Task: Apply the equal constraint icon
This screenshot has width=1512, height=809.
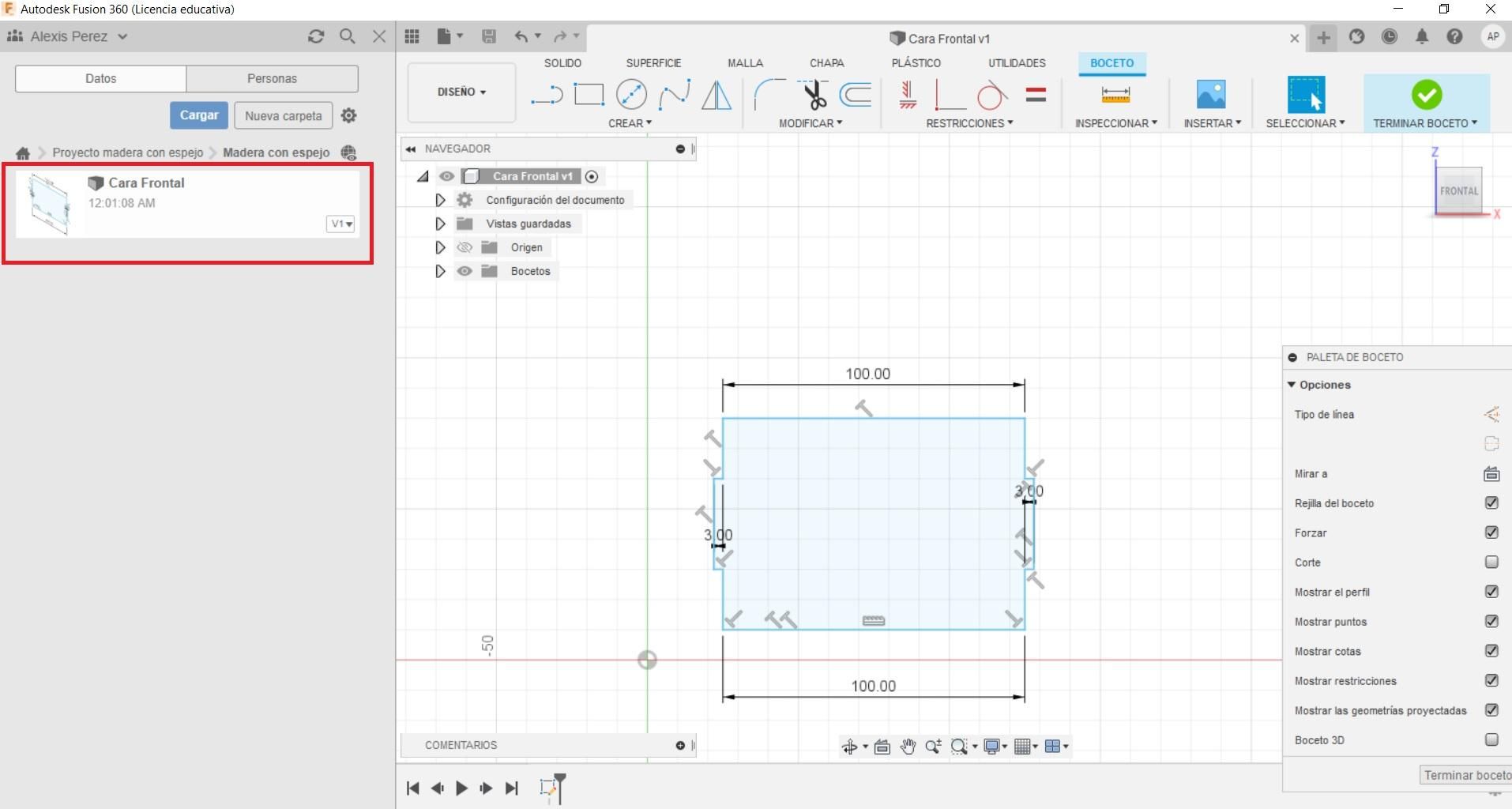Action: [x=1036, y=95]
